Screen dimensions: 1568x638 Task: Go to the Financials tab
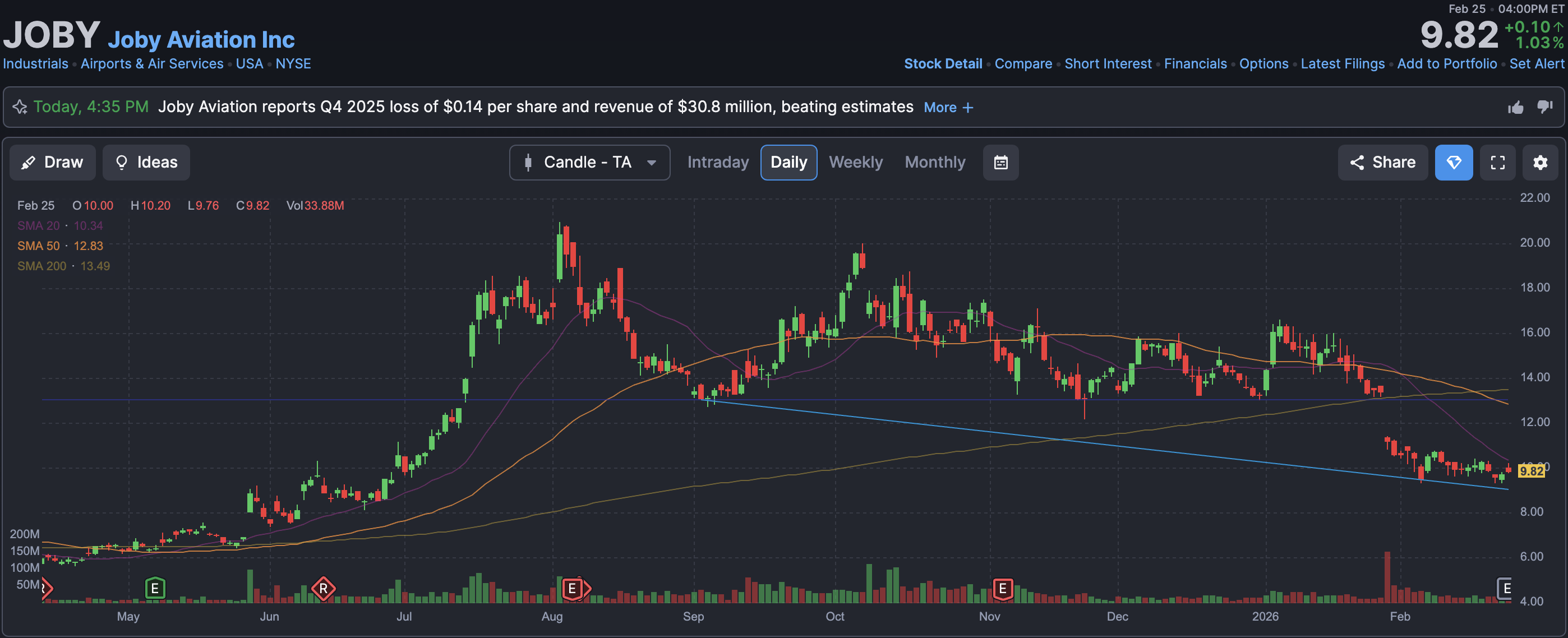pos(1195,64)
